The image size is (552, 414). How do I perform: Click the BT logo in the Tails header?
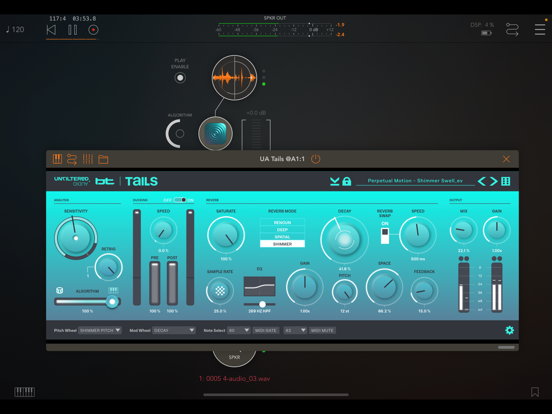pos(105,181)
